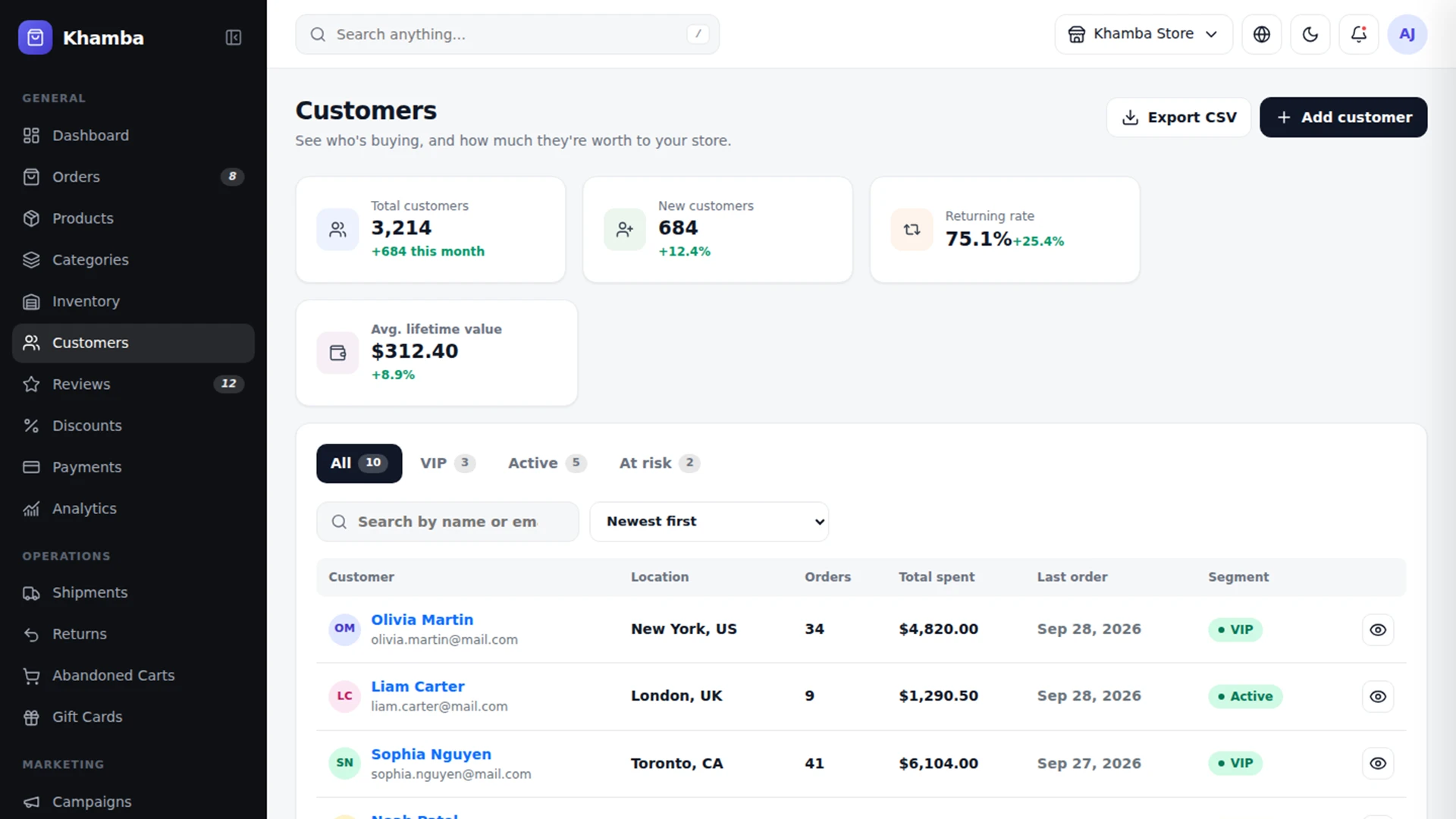Image resolution: width=1456 pixels, height=819 pixels.
Task: Open the Inventory section
Action: (x=133, y=301)
